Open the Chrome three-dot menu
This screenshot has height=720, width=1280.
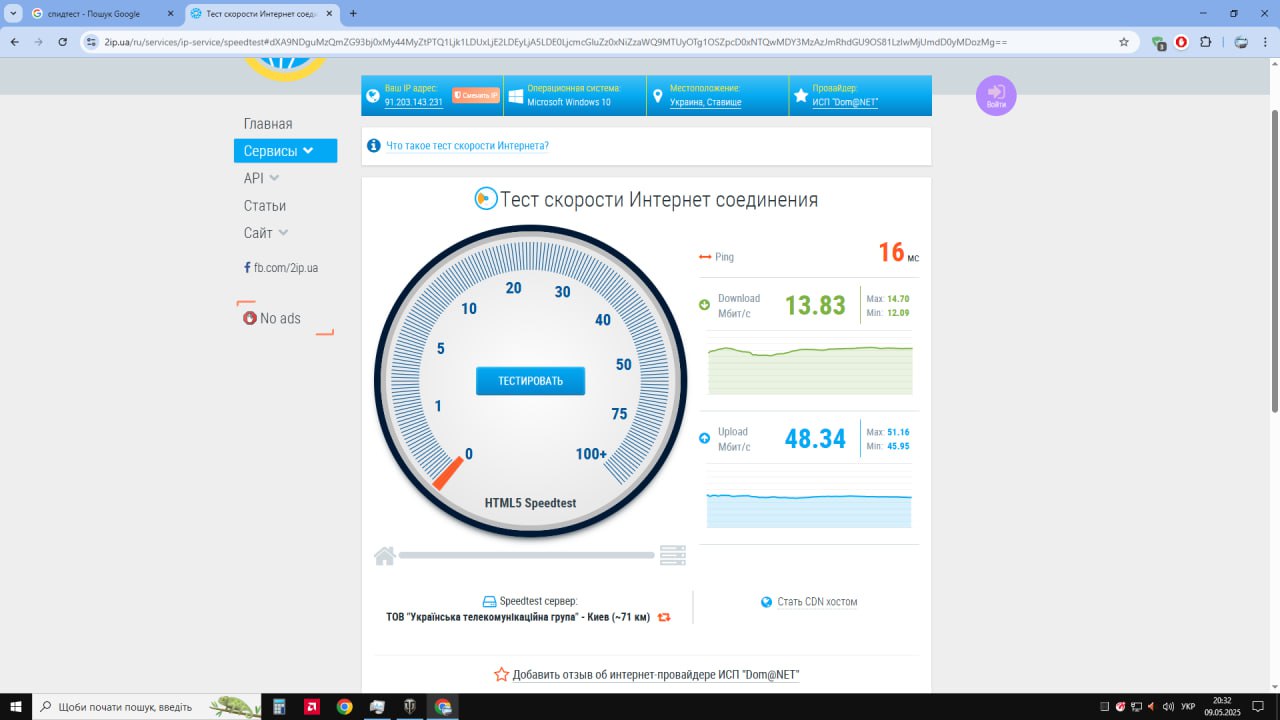point(1266,42)
